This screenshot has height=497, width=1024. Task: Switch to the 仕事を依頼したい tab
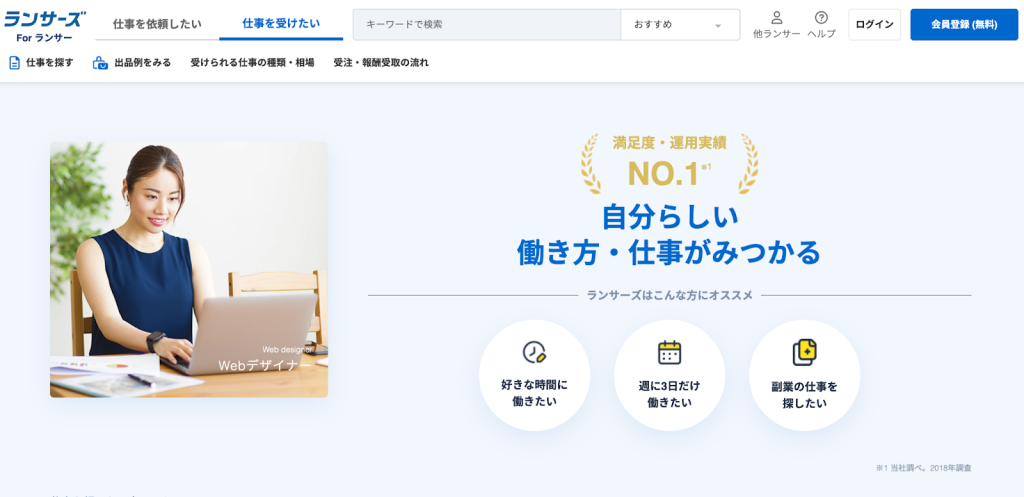tap(157, 24)
